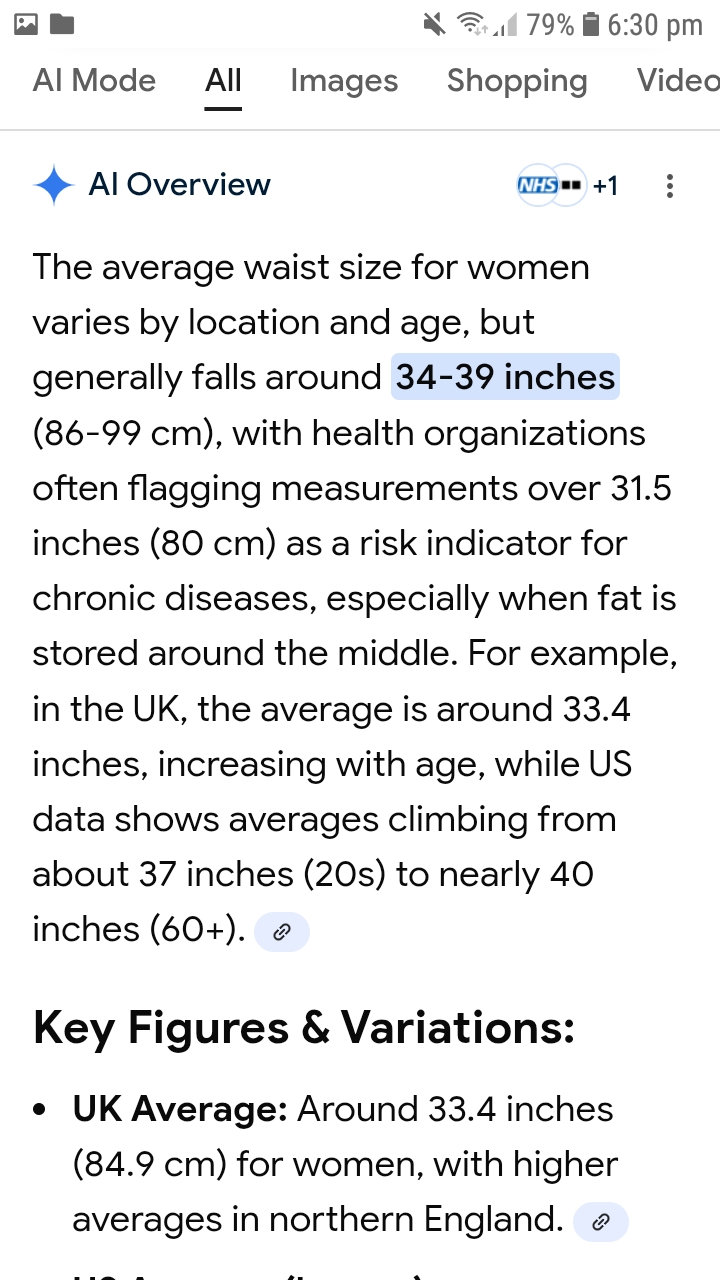Switch to the AI Mode tab

pyautogui.click(x=94, y=81)
